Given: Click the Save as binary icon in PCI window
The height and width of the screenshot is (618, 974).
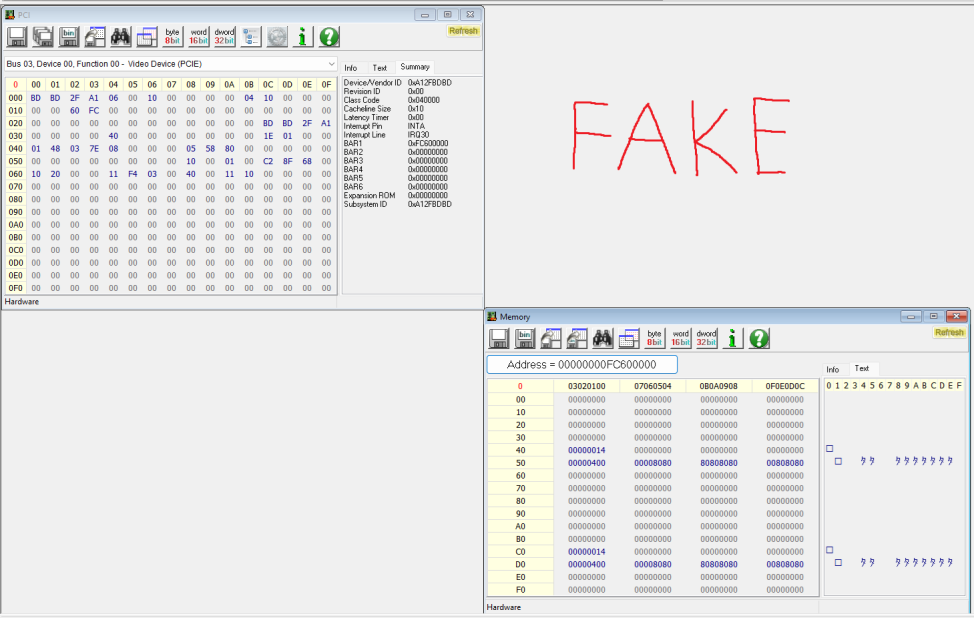Looking at the screenshot, I should click(x=69, y=37).
